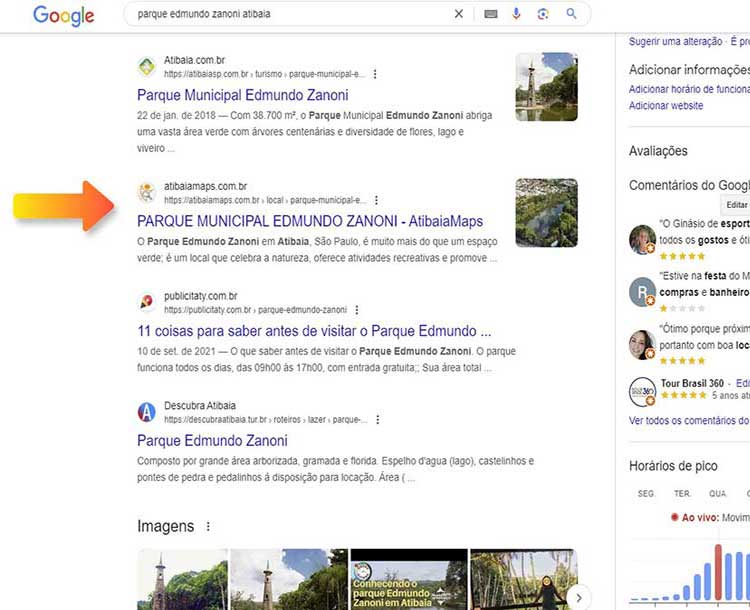Open Google Lens image search icon

[x=543, y=14]
